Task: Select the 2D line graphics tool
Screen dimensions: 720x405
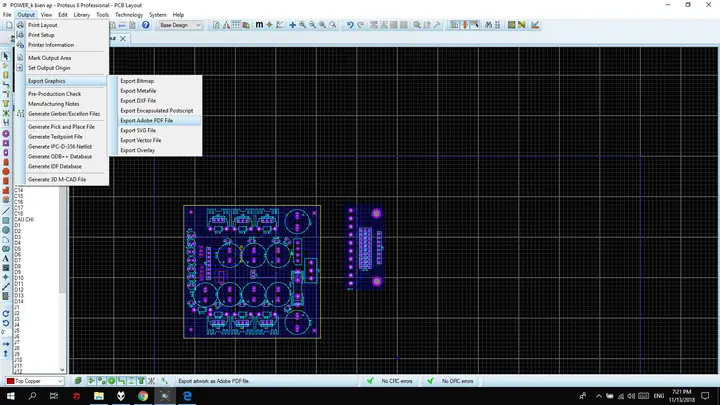Action: tap(6, 211)
